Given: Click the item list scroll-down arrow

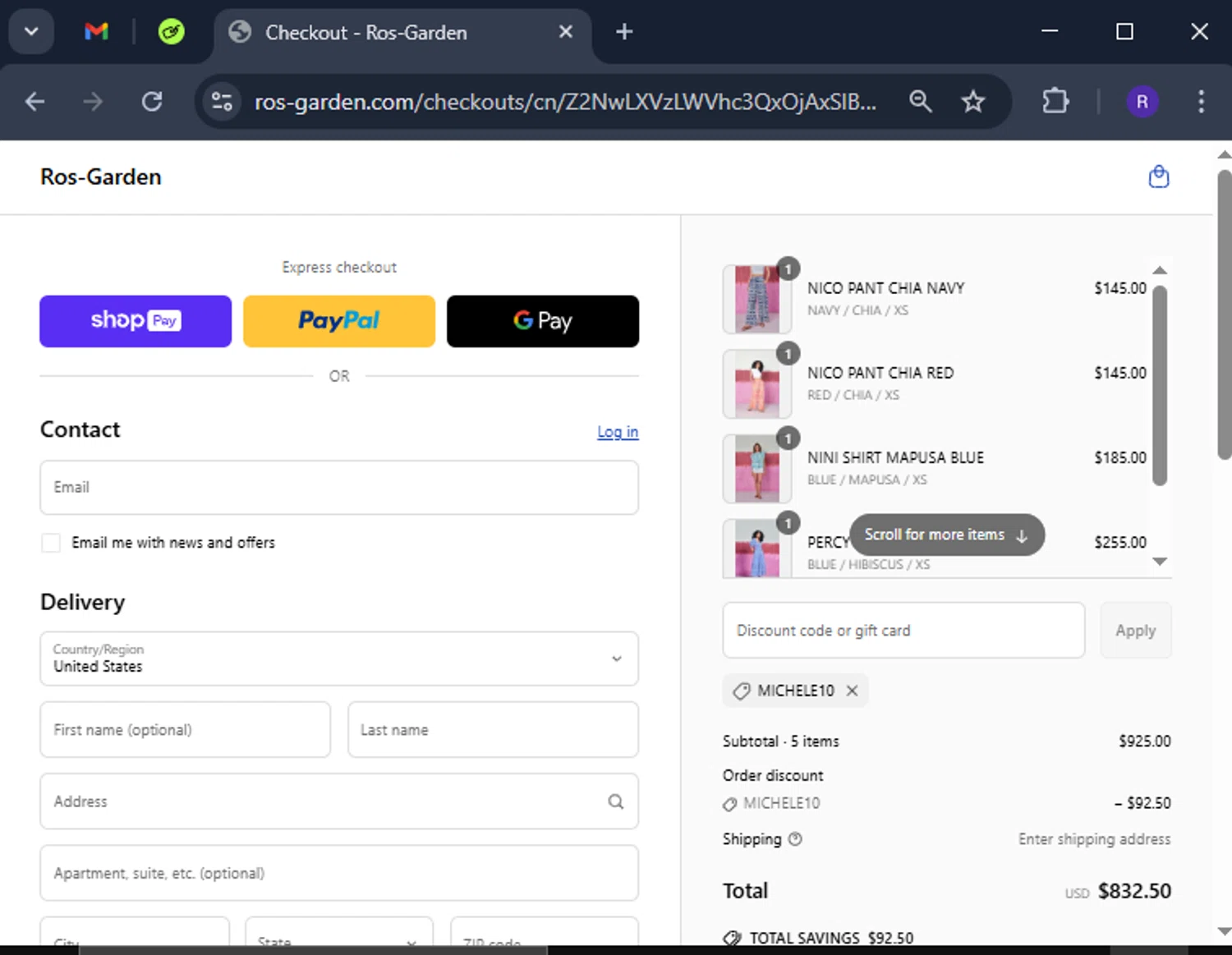Looking at the screenshot, I should point(1160,562).
